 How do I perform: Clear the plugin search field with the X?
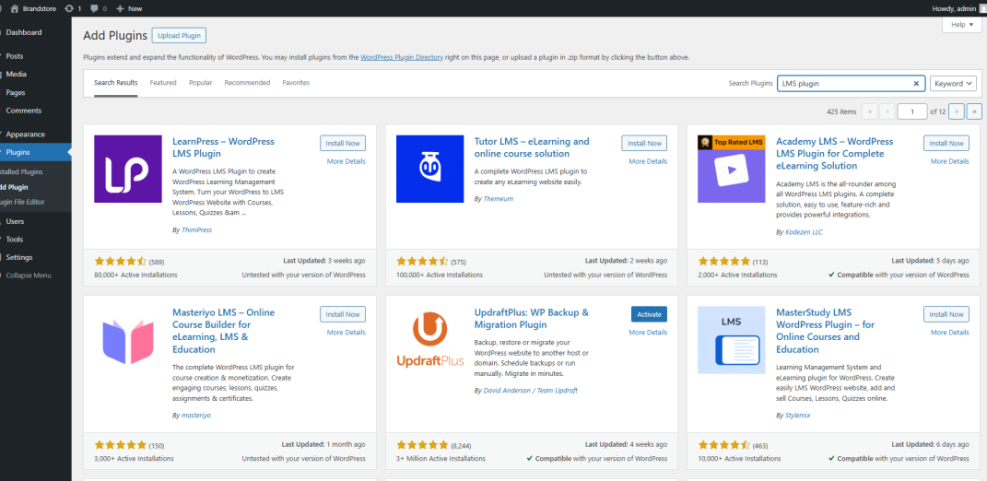tap(916, 83)
